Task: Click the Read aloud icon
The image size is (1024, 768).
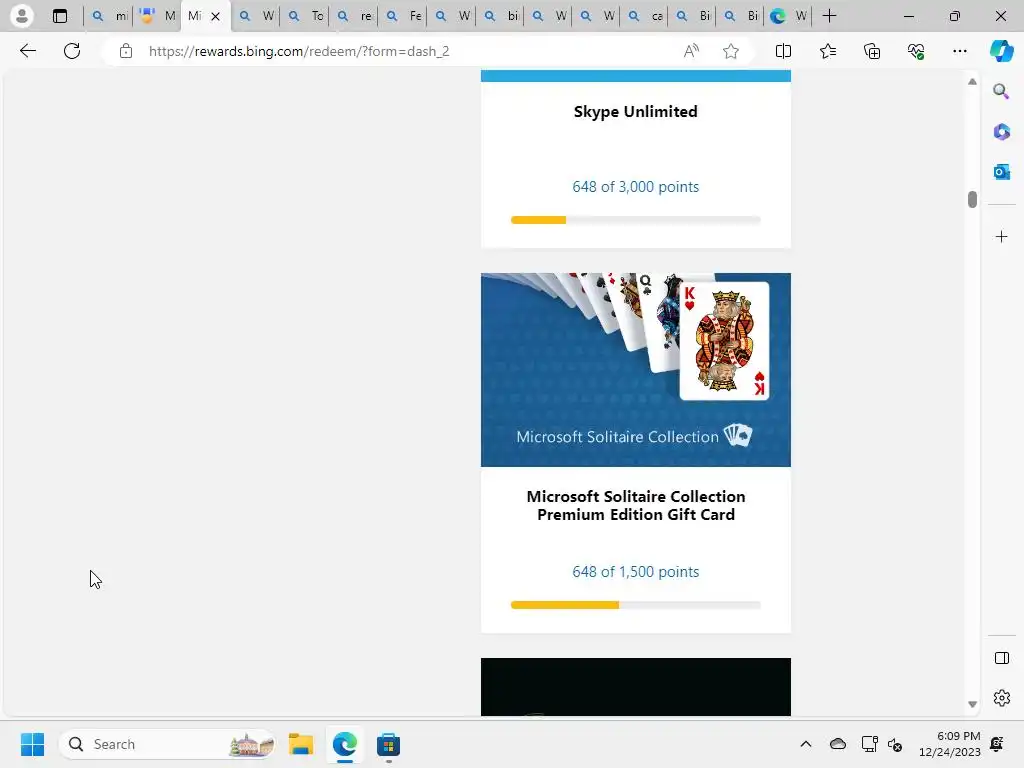Action: tap(691, 51)
